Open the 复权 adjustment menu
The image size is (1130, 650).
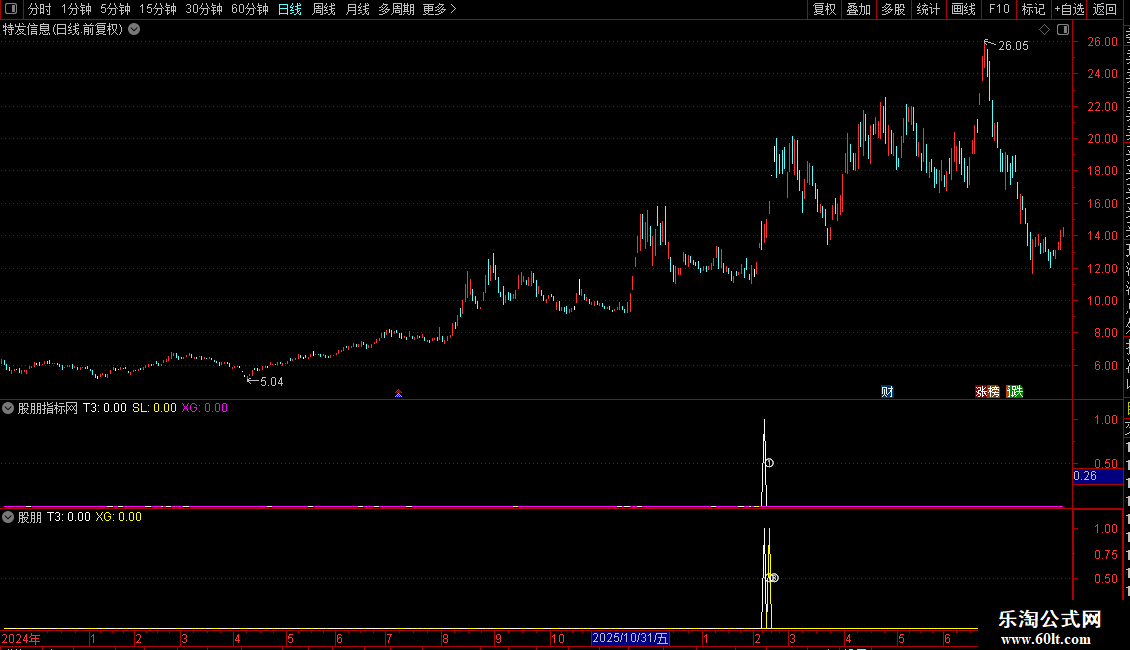pyautogui.click(x=824, y=9)
